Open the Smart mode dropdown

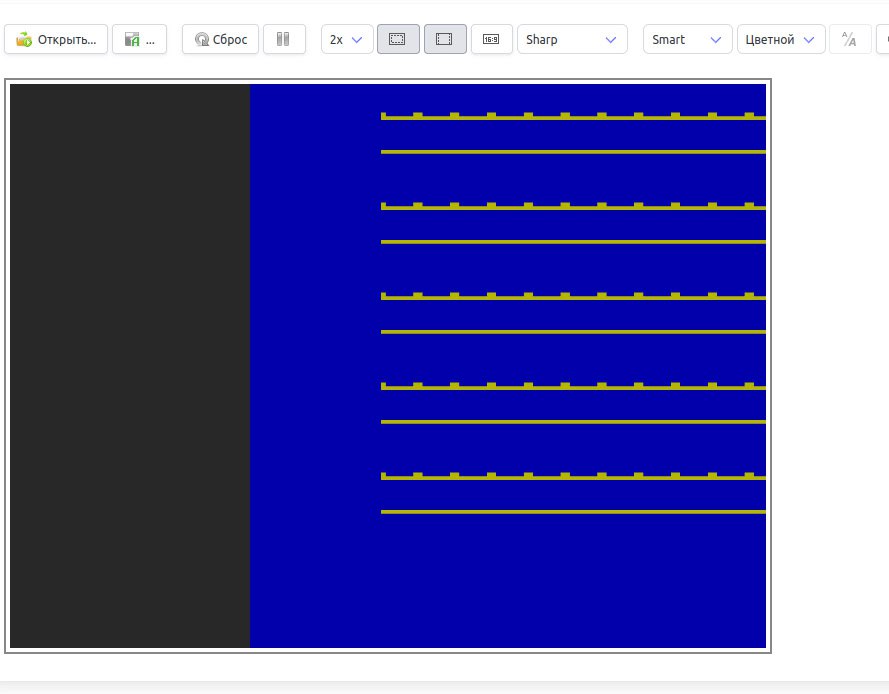(x=686, y=40)
